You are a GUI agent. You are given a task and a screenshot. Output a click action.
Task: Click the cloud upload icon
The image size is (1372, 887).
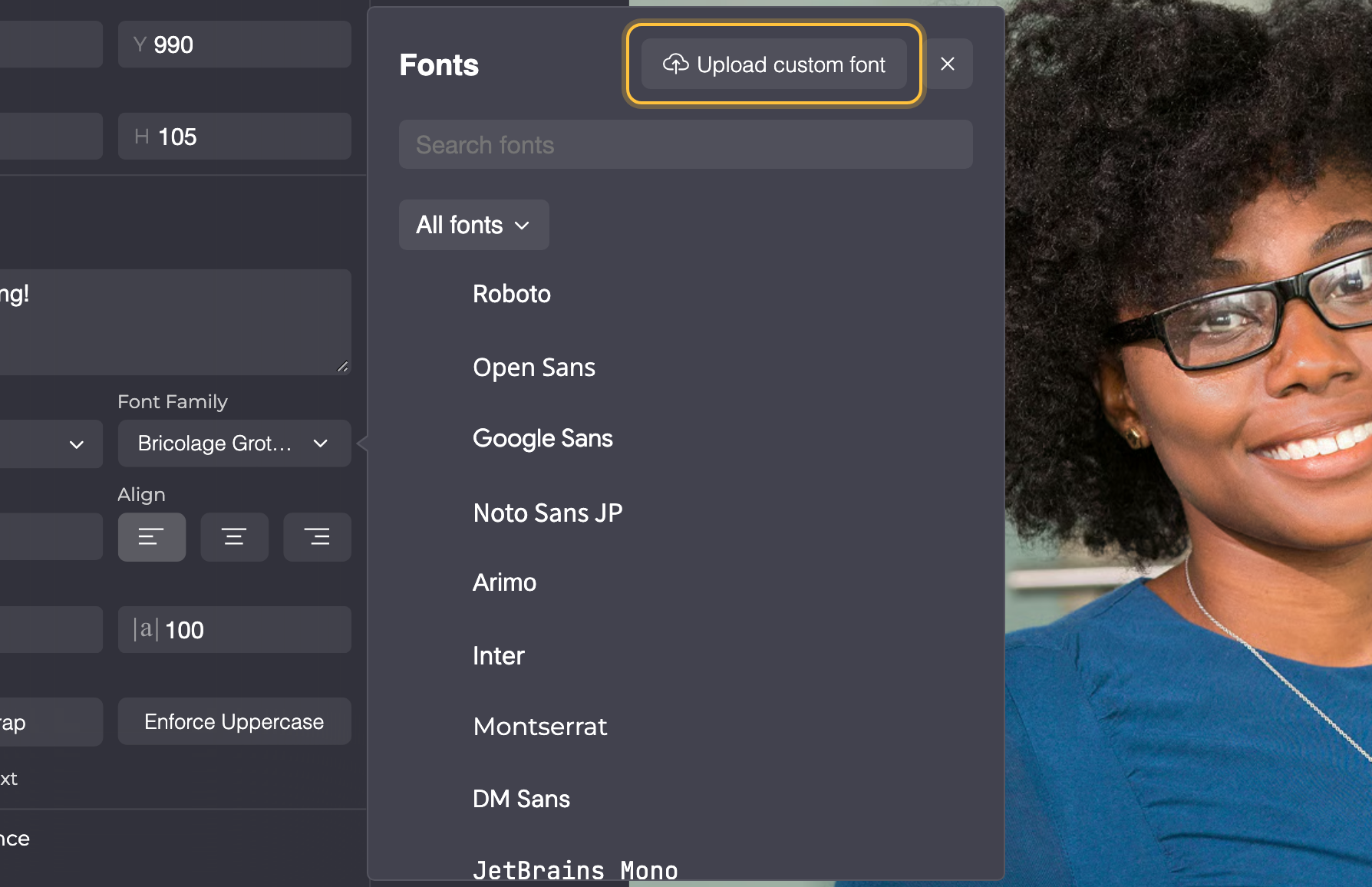click(x=676, y=64)
